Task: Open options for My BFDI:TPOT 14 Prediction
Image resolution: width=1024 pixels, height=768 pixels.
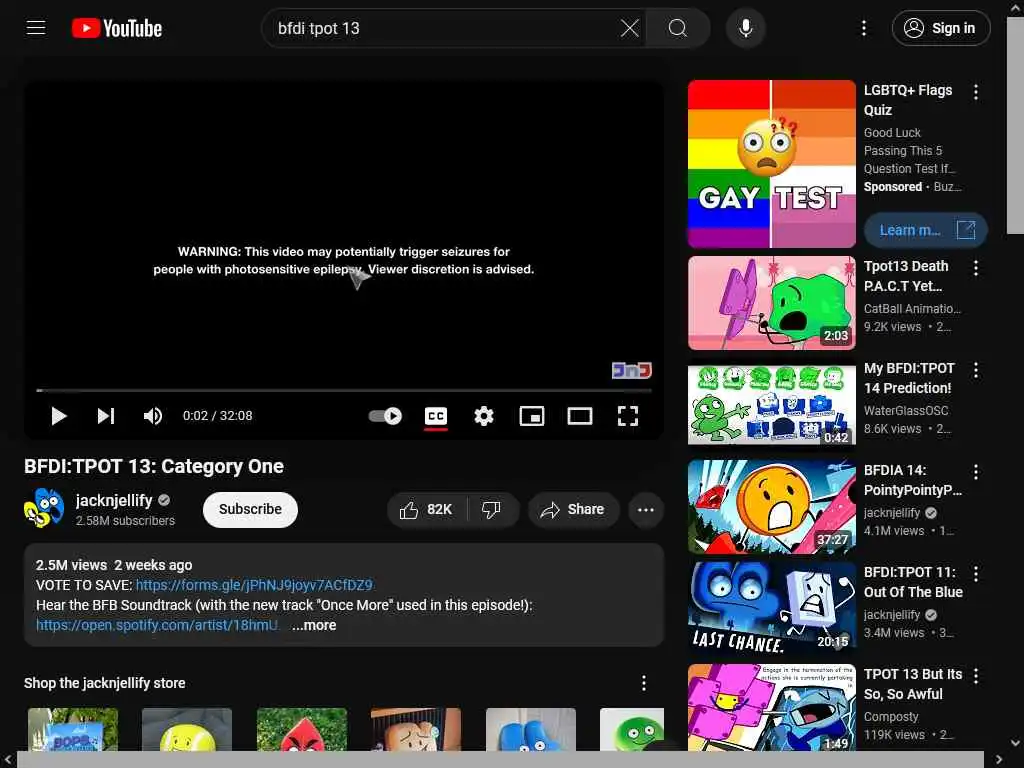Action: pyautogui.click(x=976, y=370)
